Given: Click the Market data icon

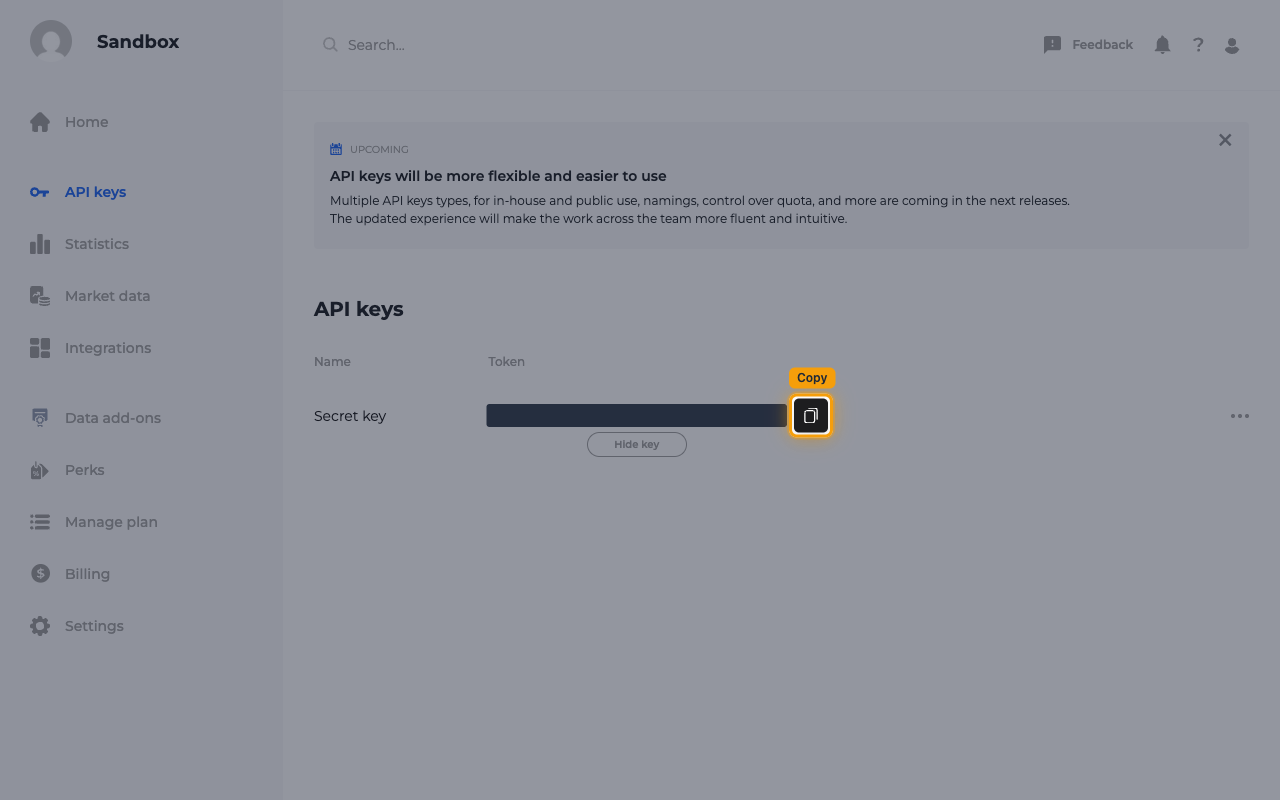Looking at the screenshot, I should pyautogui.click(x=40, y=296).
